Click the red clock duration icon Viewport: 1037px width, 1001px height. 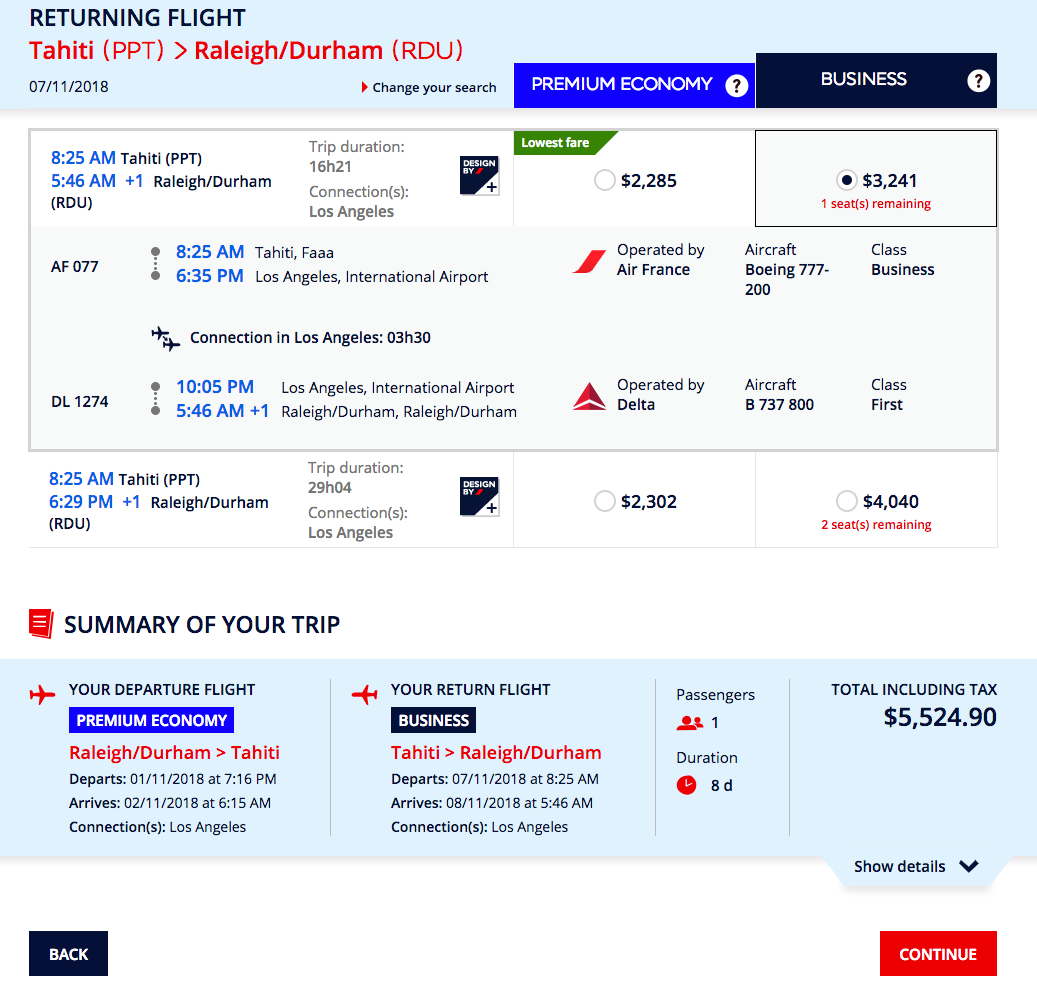point(686,785)
